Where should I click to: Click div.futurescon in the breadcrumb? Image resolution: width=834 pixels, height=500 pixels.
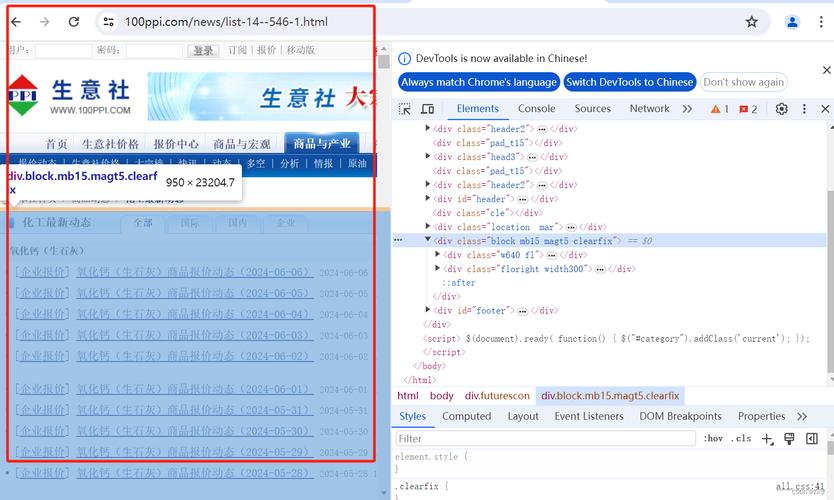click(497, 396)
